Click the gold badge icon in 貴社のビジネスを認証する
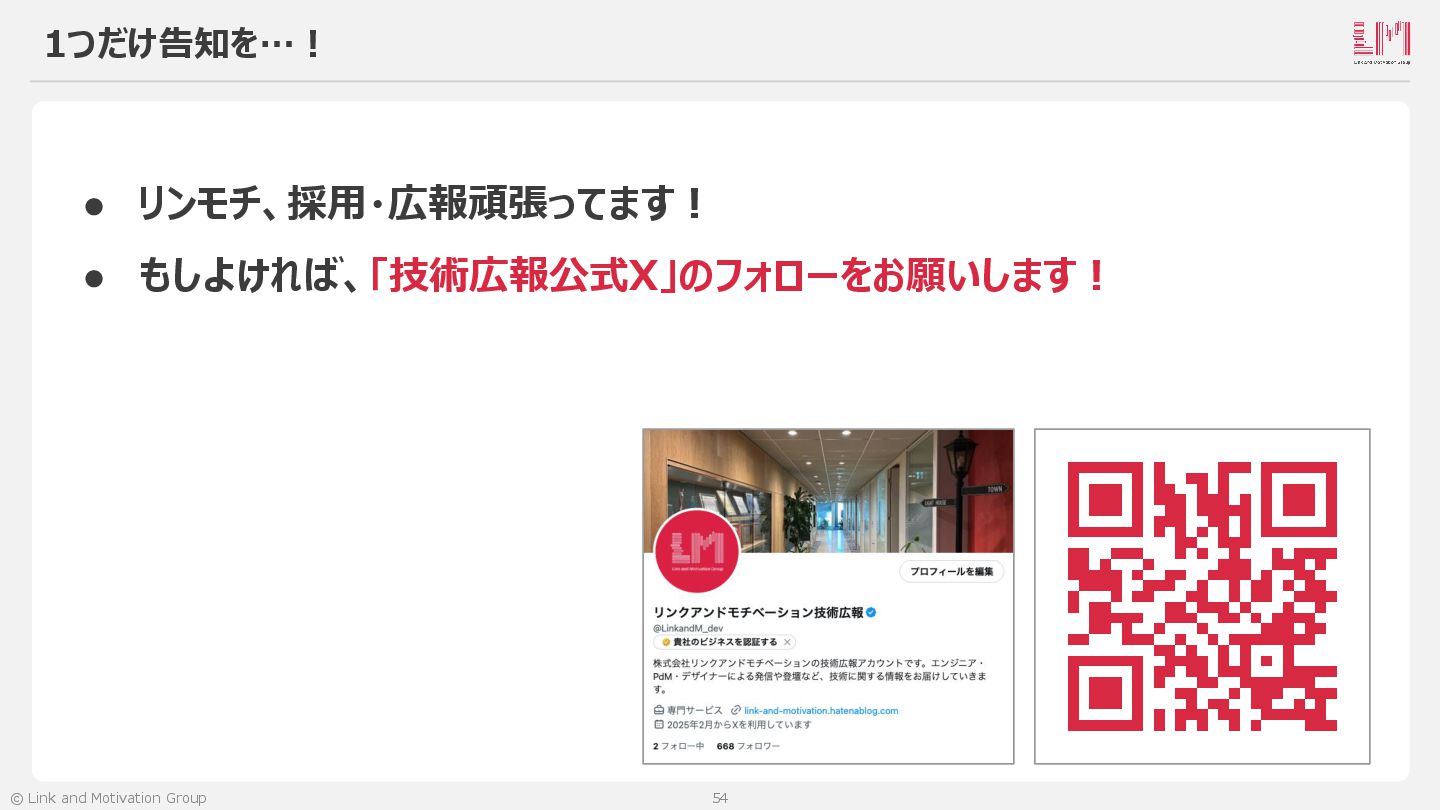The height and width of the screenshot is (810, 1440). (665, 642)
